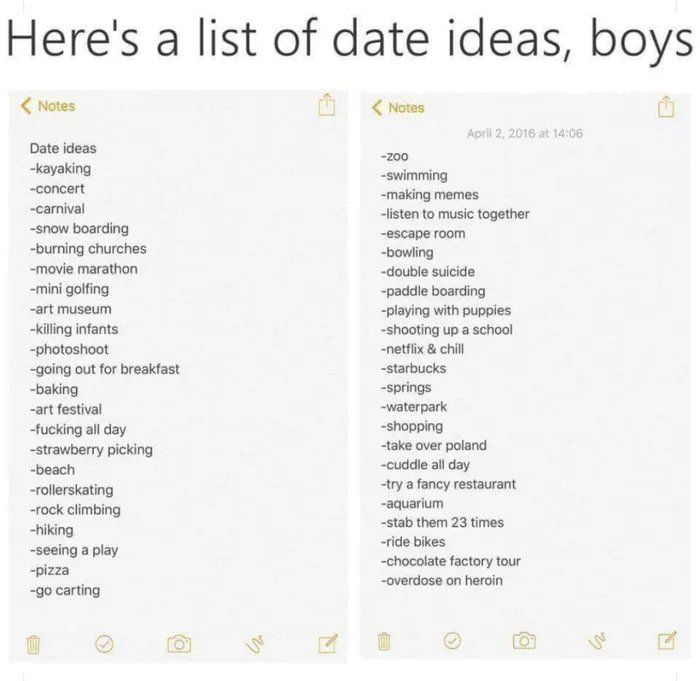Image resolution: width=700 pixels, height=681 pixels.
Task: Delete the left note with the trash icon
Action: pyautogui.click(x=31, y=644)
